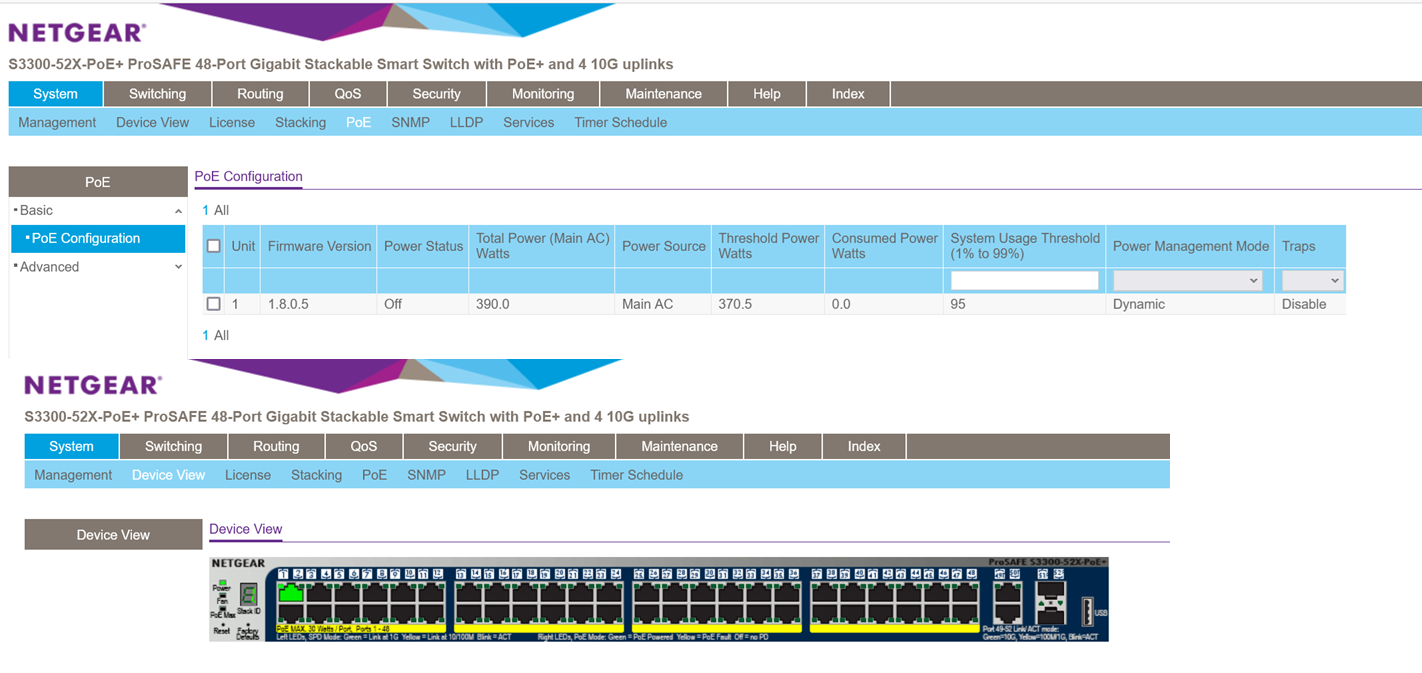Click the copper uplink ports 49-50 on the switch image
Image resolution: width=1422 pixels, height=673 pixels.
tap(1007, 602)
